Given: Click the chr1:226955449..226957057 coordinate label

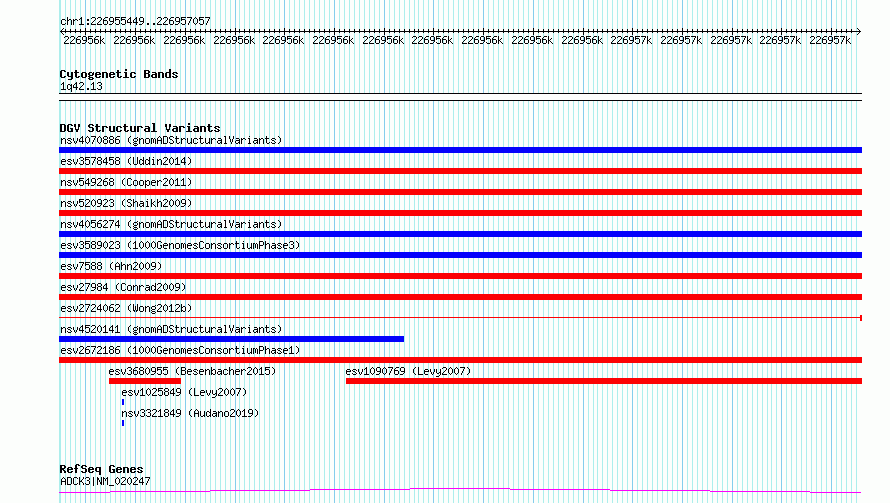Looking at the screenshot, I should (x=135, y=21).
